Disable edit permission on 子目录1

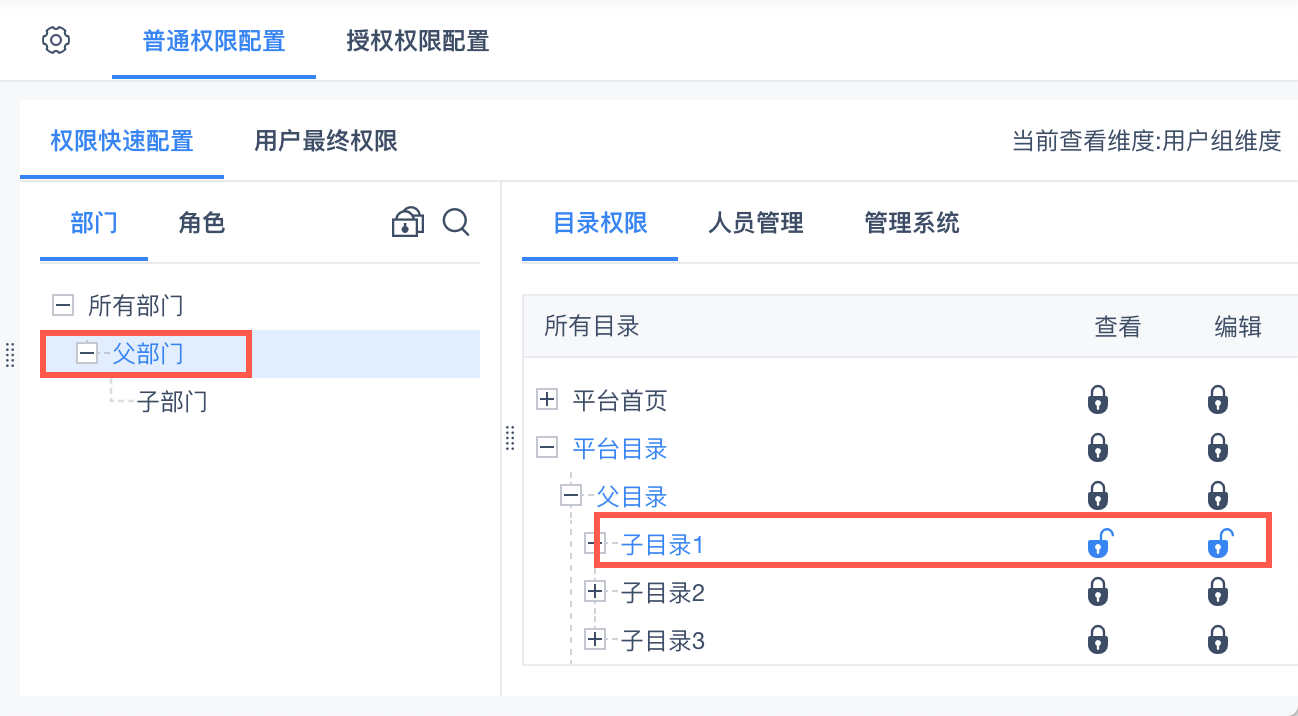pos(1219,544)
